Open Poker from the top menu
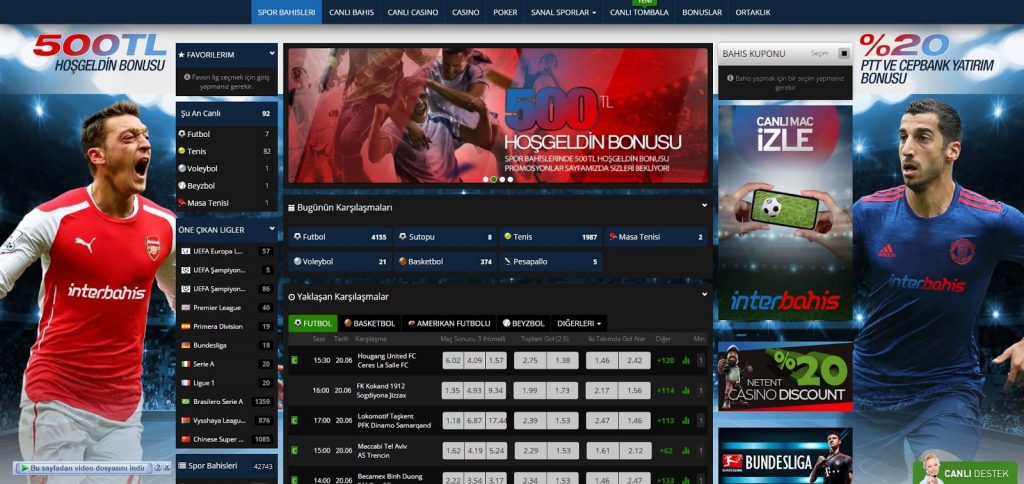The width and height of the screenshot is (1024, 484). point(505,12)
